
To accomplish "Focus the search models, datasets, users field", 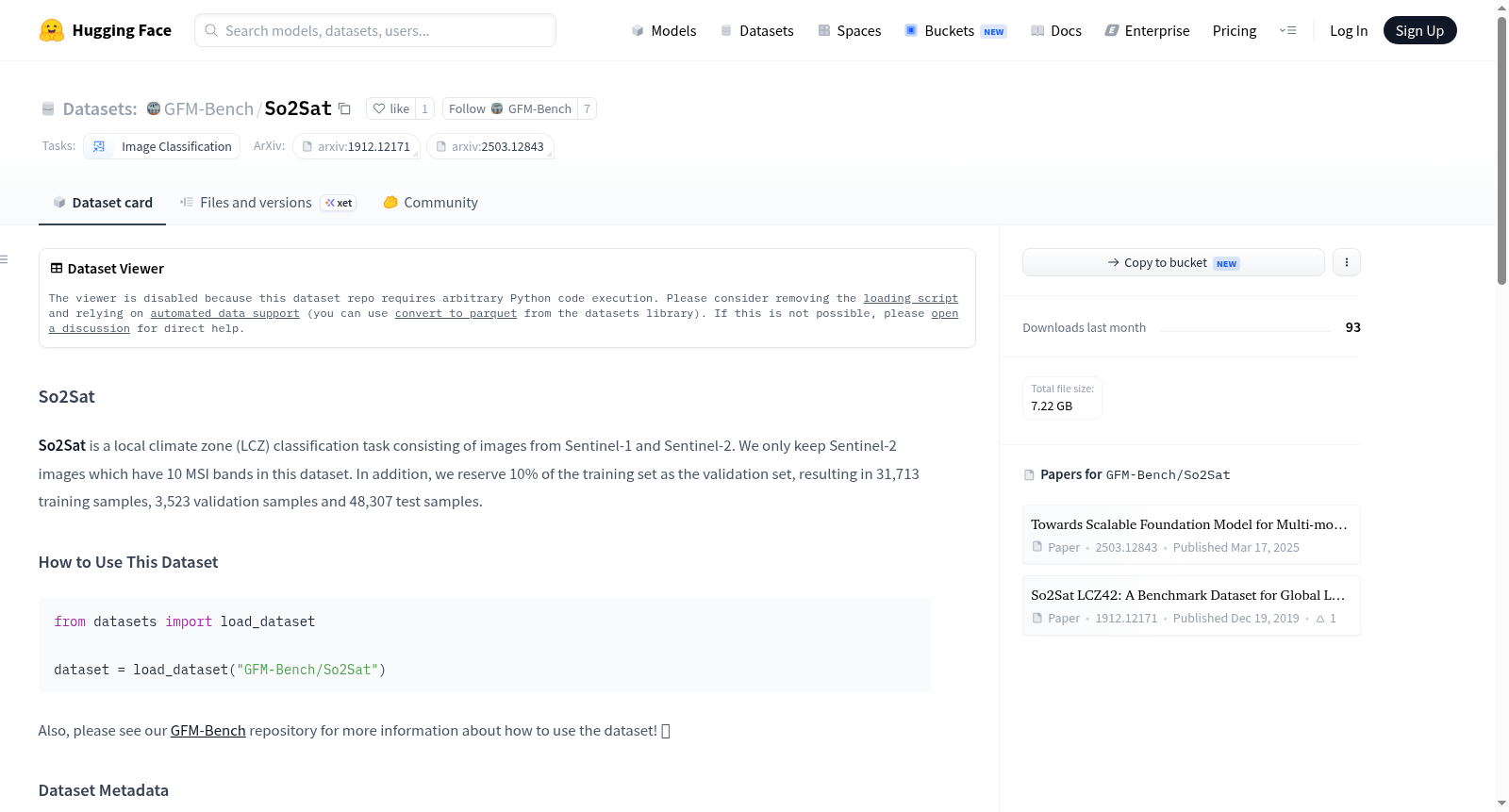I will 375,30.
